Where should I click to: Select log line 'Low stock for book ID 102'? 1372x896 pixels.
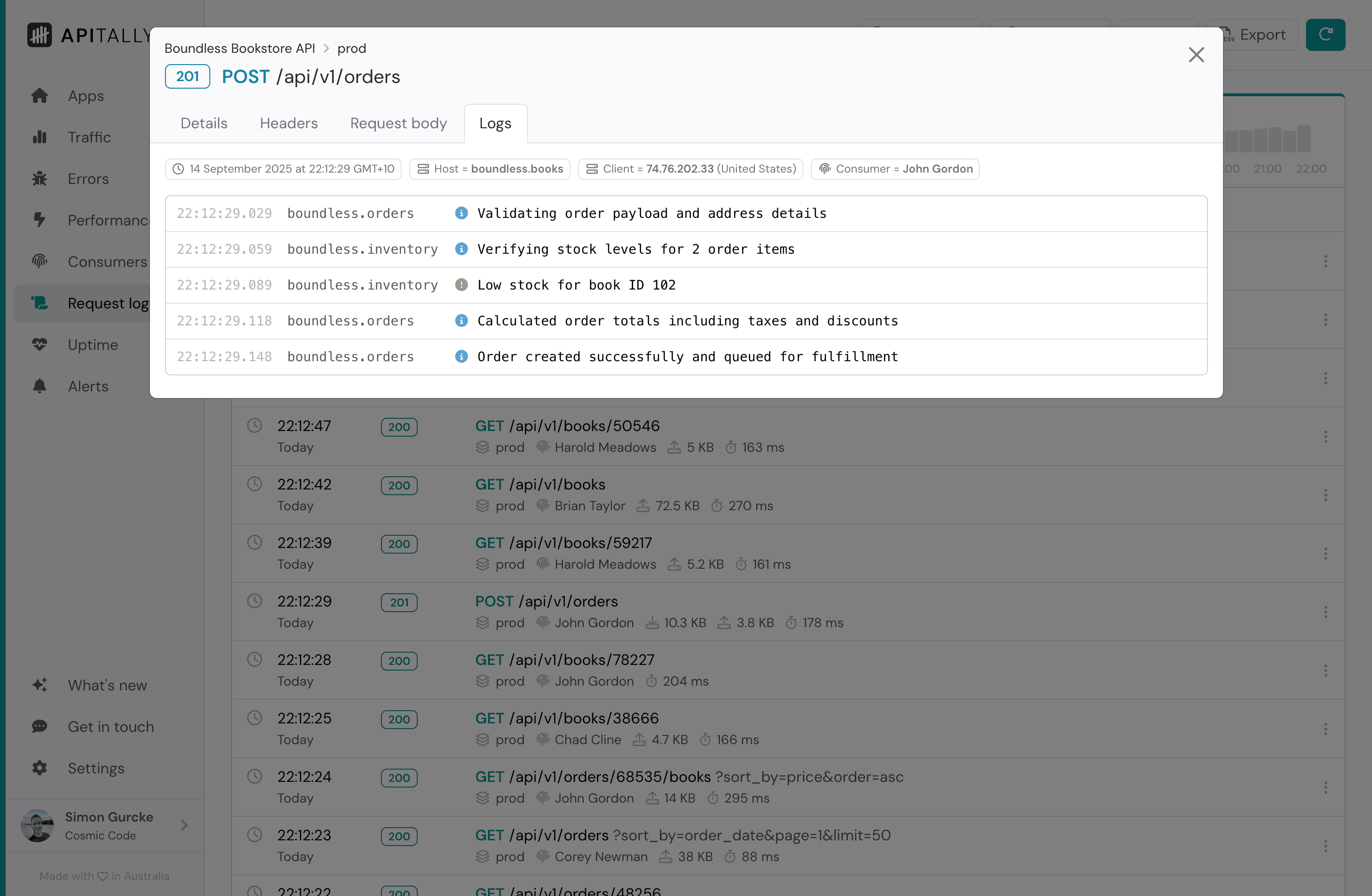pos(686,285)
